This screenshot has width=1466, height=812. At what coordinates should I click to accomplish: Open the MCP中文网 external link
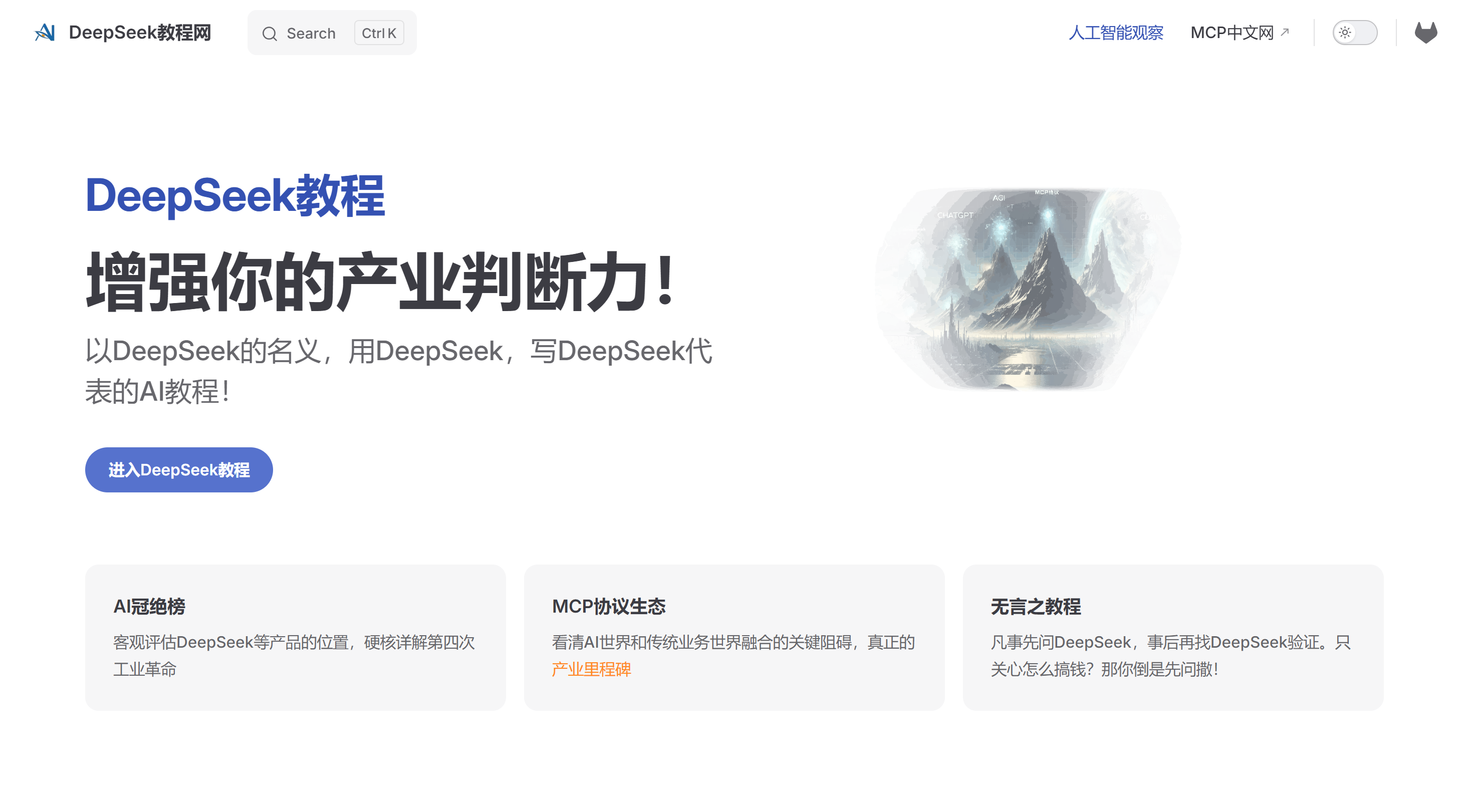click(1240, 33)
